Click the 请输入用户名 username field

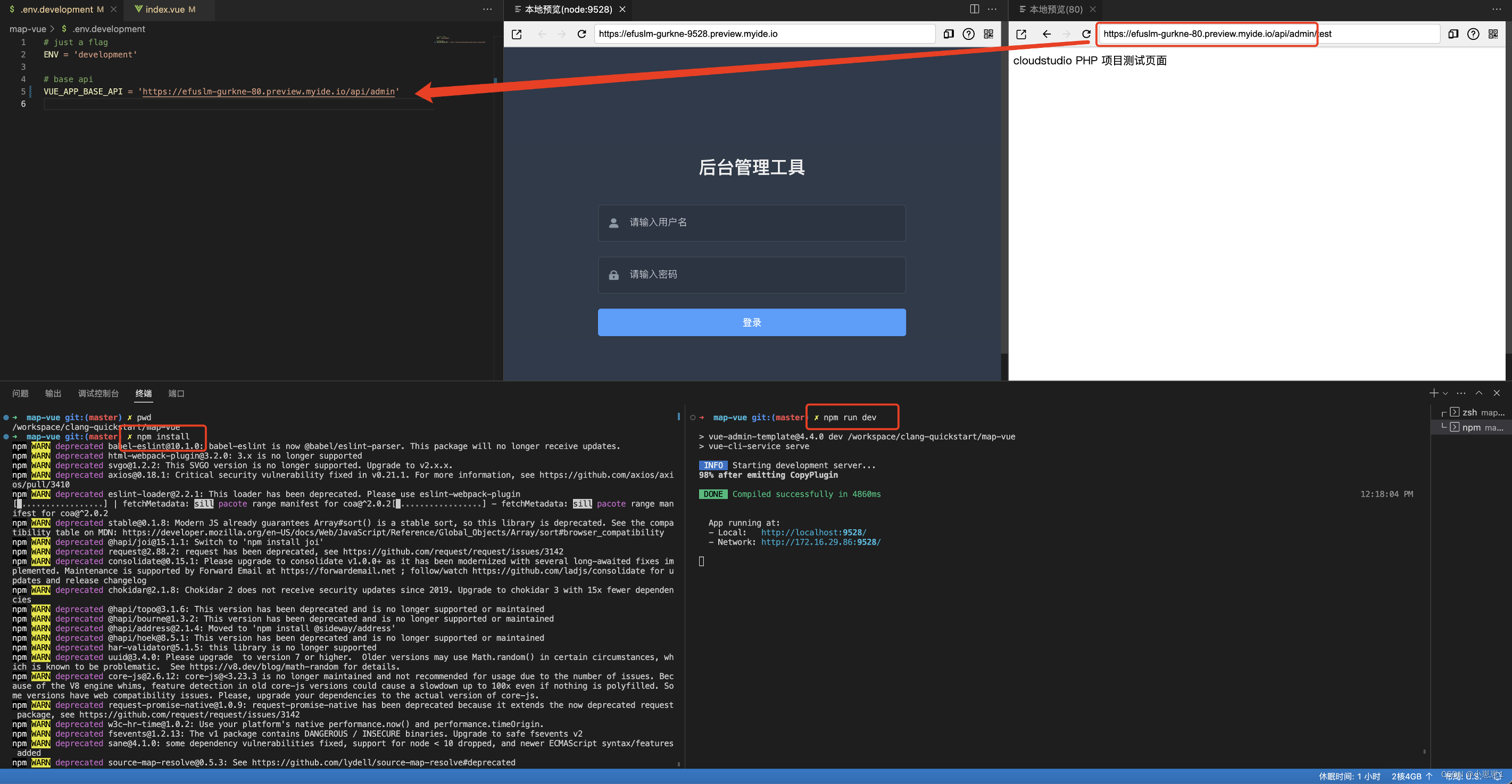click(x=751, y=223)
